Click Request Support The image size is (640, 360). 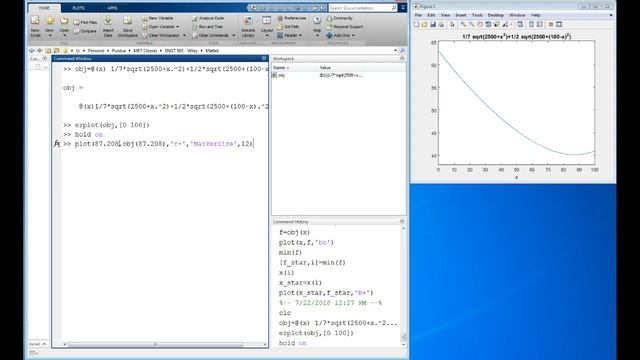(345, 27)
